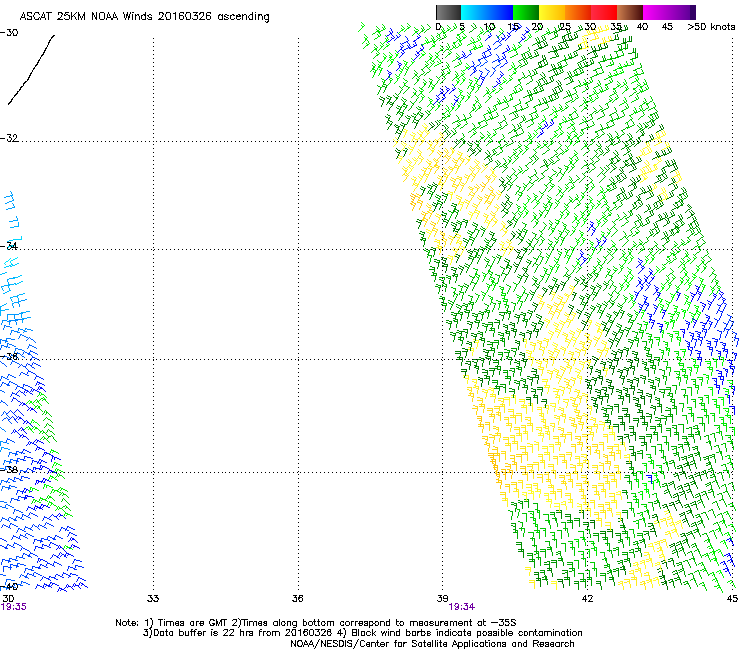
Task: Click the '5' label on the legend
Action: click(x=462, y=27)
